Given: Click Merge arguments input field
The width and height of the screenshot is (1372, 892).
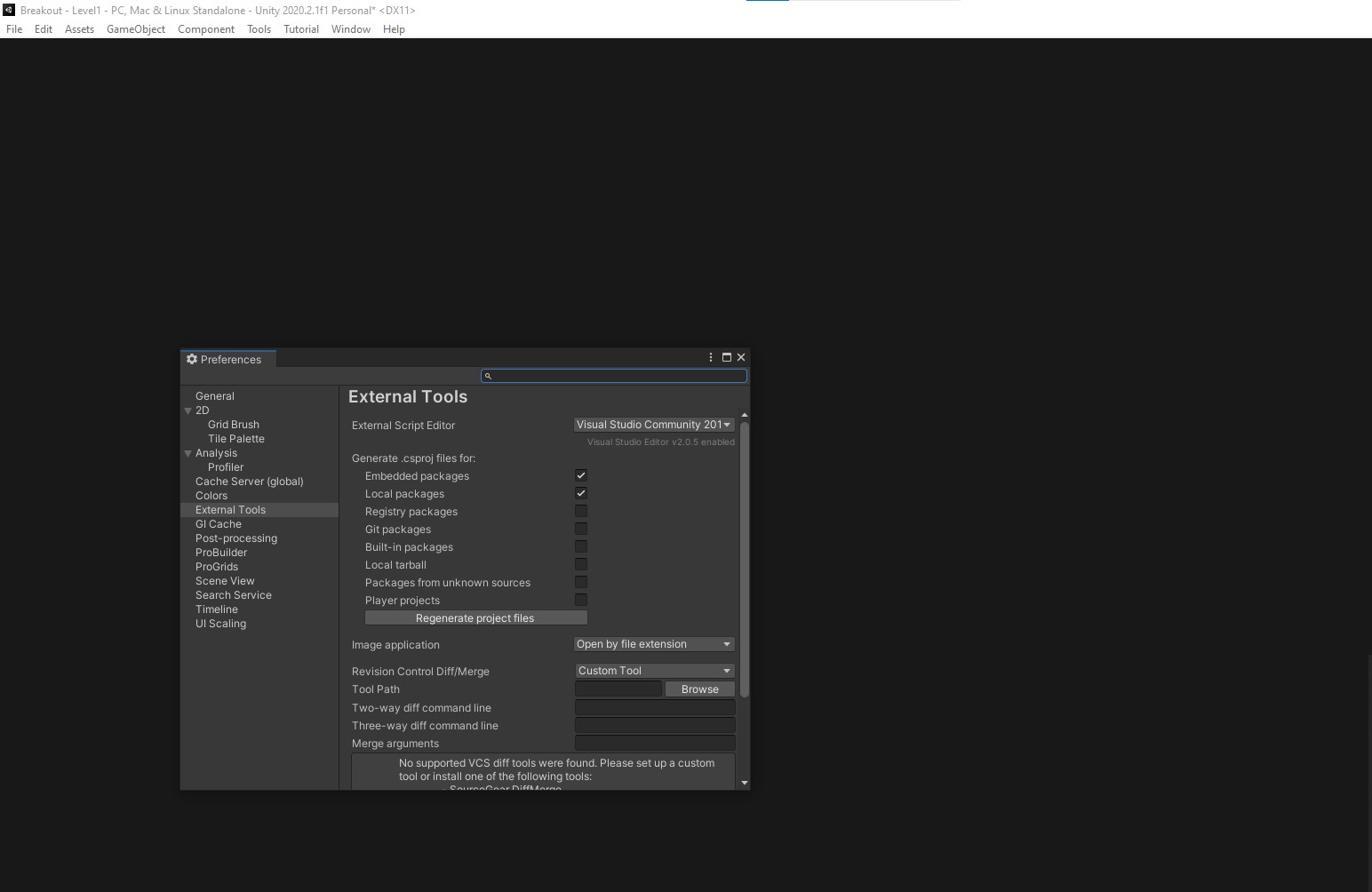Looking at the screenshot, I should (655, 743).
